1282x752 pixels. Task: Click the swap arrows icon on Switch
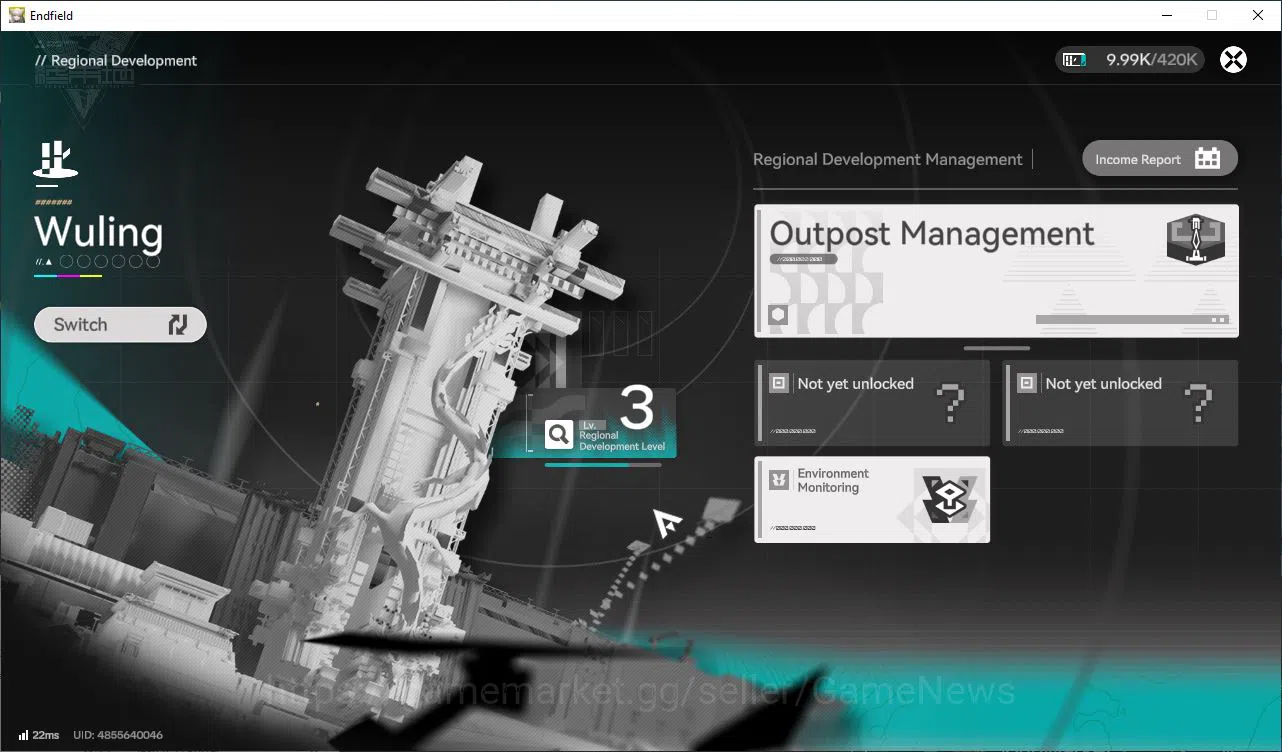[178, 325]
